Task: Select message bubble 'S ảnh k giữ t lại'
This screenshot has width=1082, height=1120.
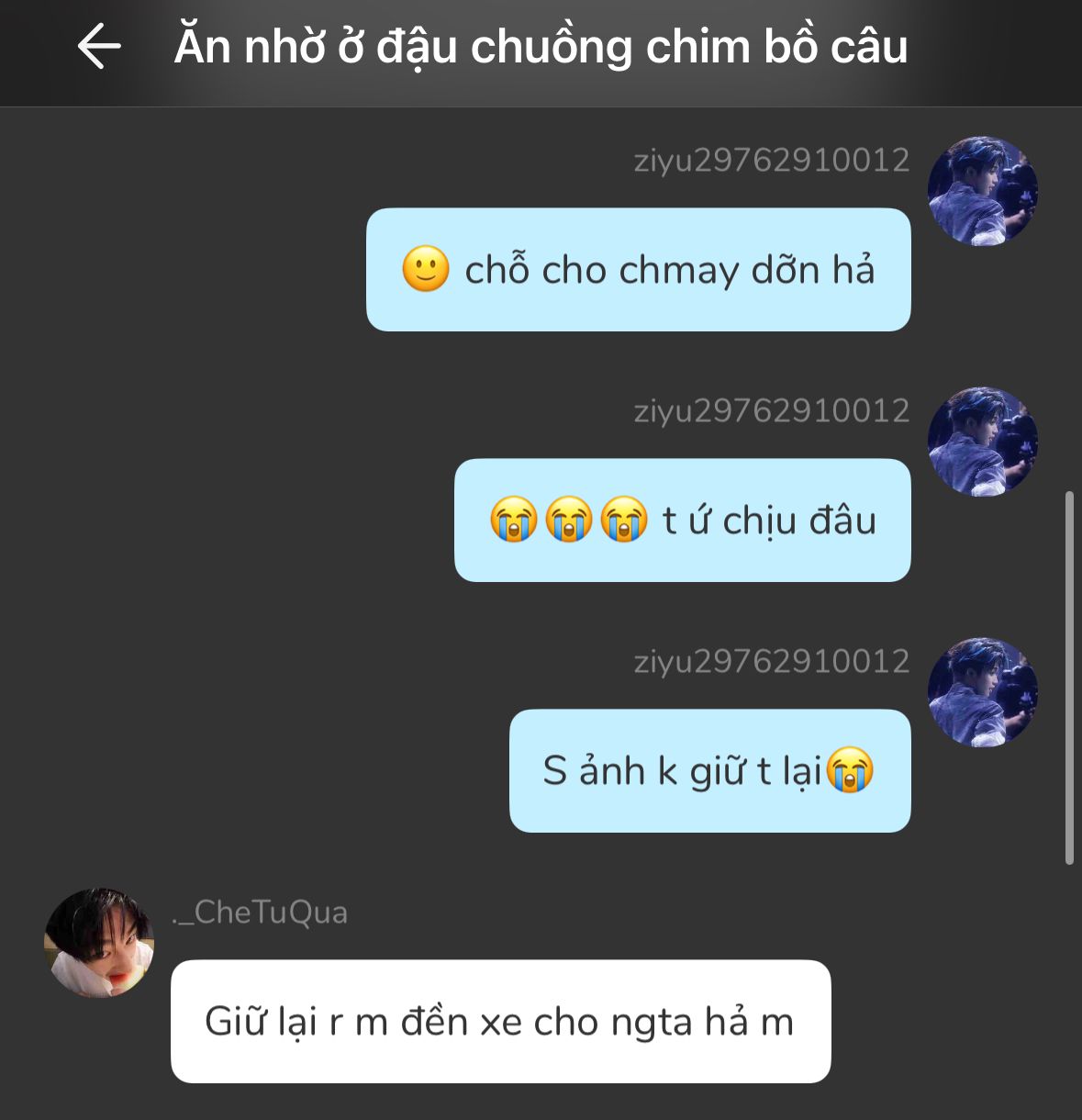Action: click(x=710, y=771)
